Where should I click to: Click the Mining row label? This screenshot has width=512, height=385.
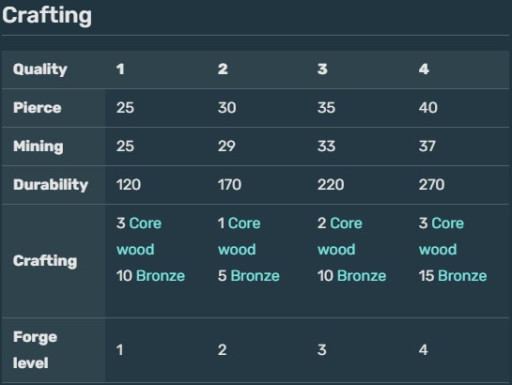(38, 146)
